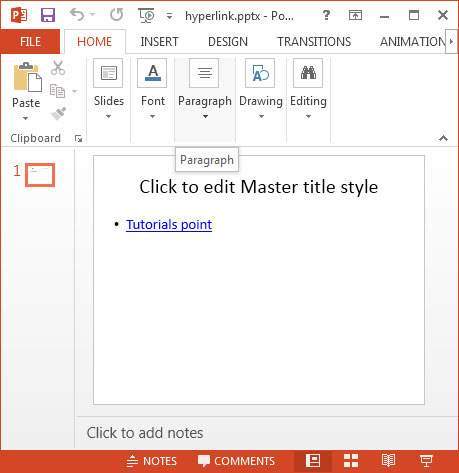Image resolution: width=459 pixels, height=473 pixels.
Task: Undo the last action
Action: click(x=77, y=15)
